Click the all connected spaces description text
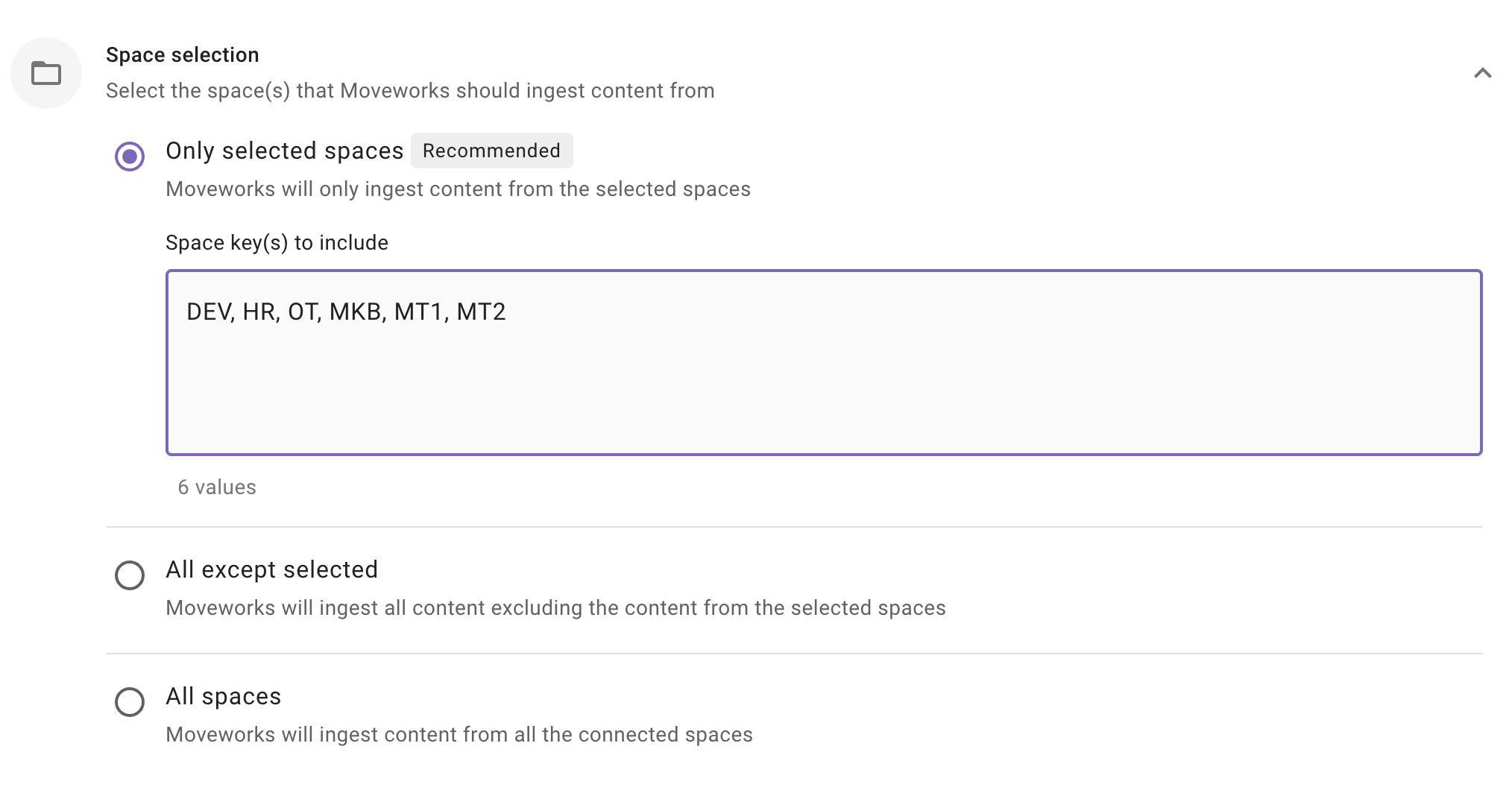The width and height of the screenshot is (1512, 790). (459, 735)
